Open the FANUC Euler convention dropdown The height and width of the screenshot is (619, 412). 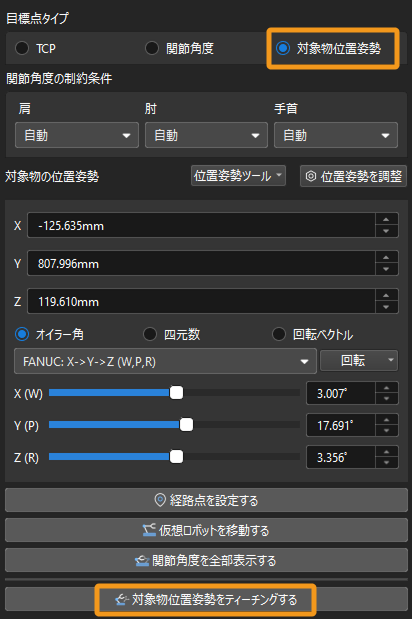pos(165,361)
